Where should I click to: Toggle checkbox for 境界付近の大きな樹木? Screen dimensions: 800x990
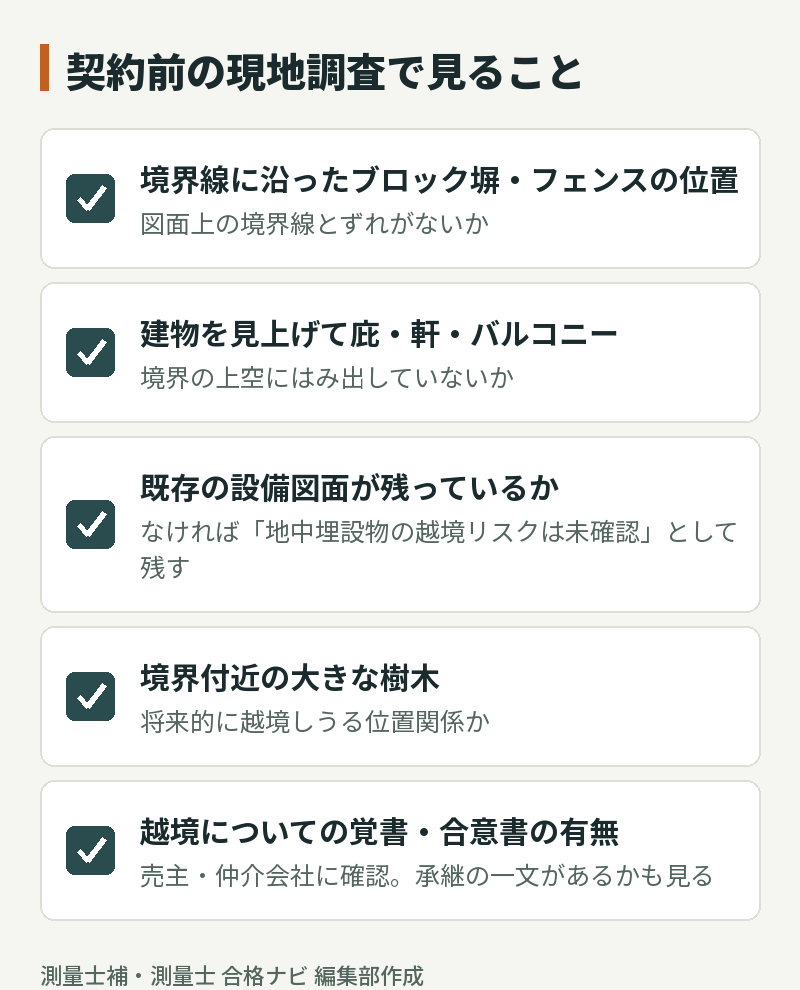coord(90,696)
